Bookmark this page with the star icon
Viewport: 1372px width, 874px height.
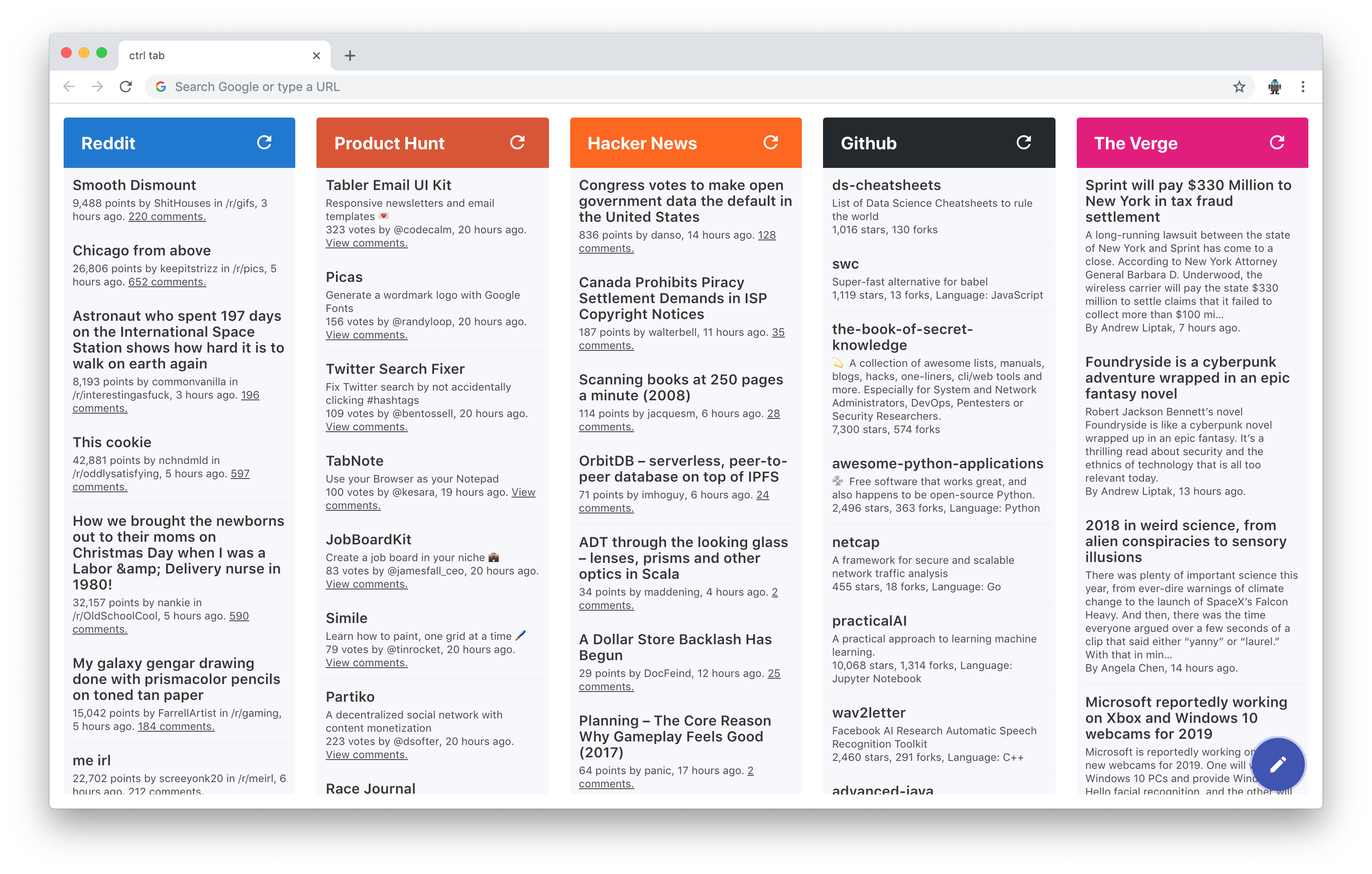click(1239, 87)
